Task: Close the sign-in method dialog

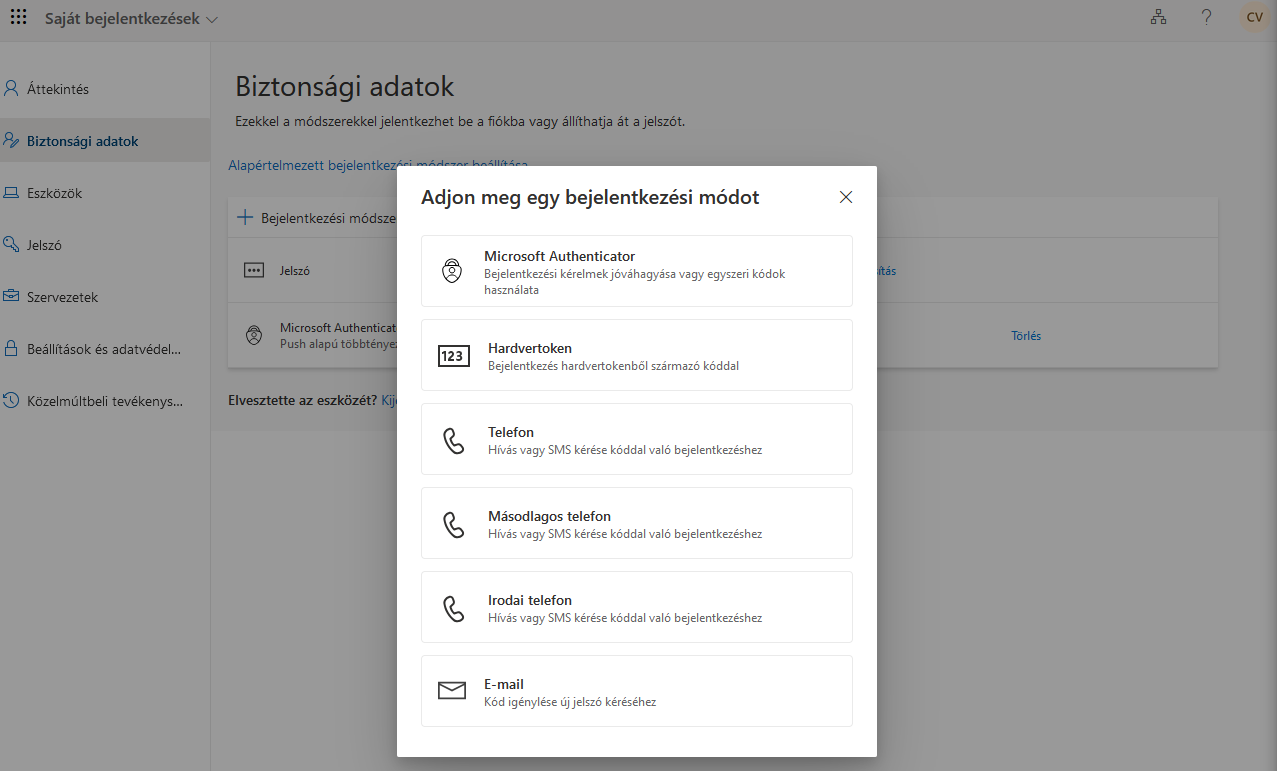Action: [x=846, y=197]
